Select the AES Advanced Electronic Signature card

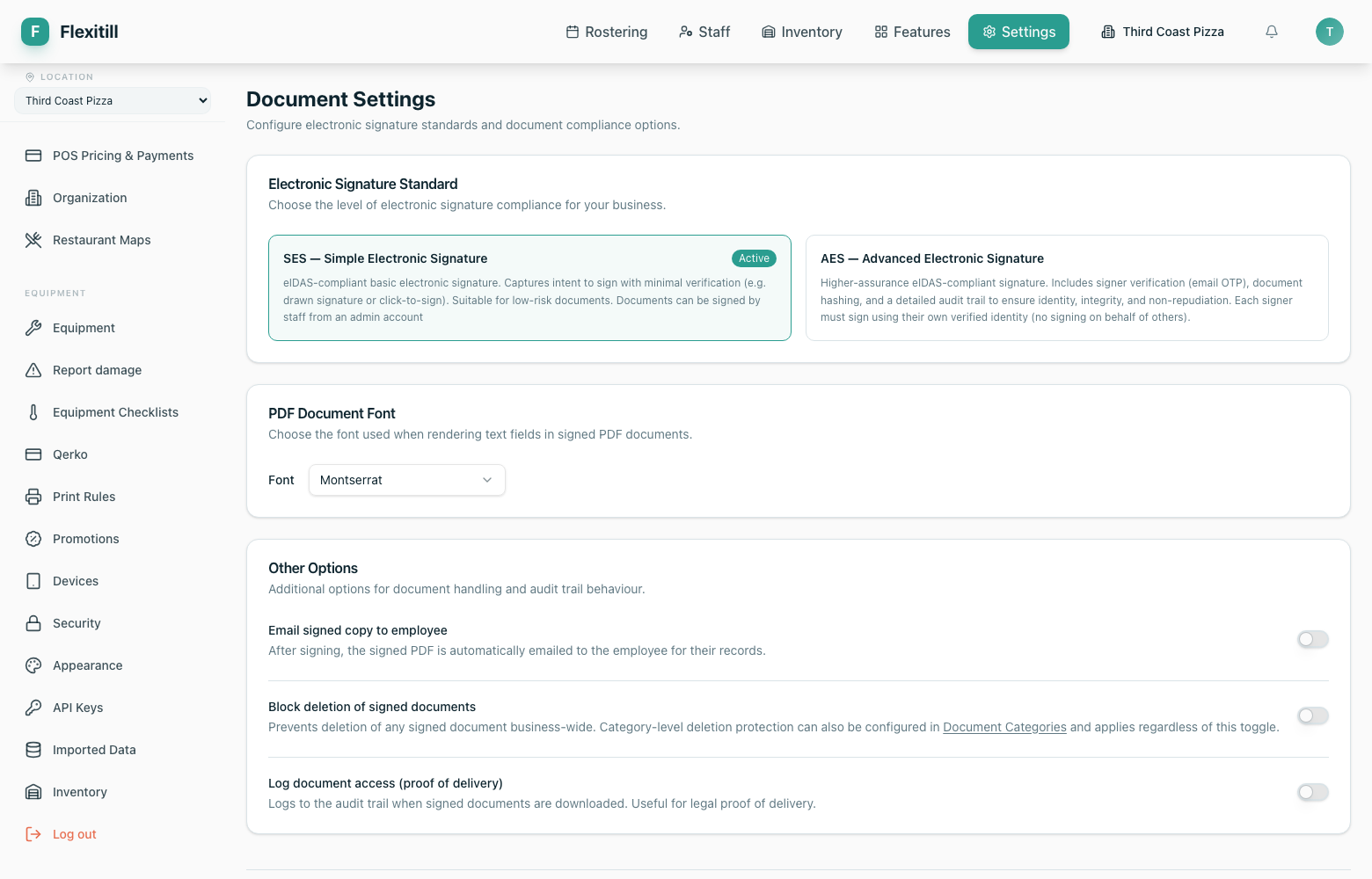(x=1067, y=287)
